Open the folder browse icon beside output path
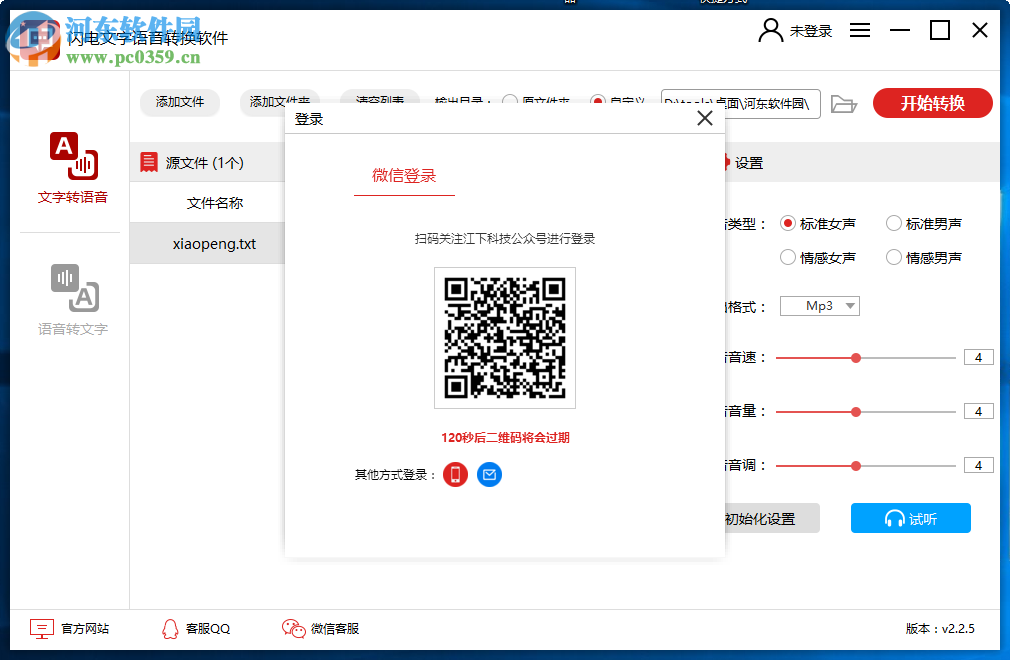1010x660 pixels. point(844,103)
